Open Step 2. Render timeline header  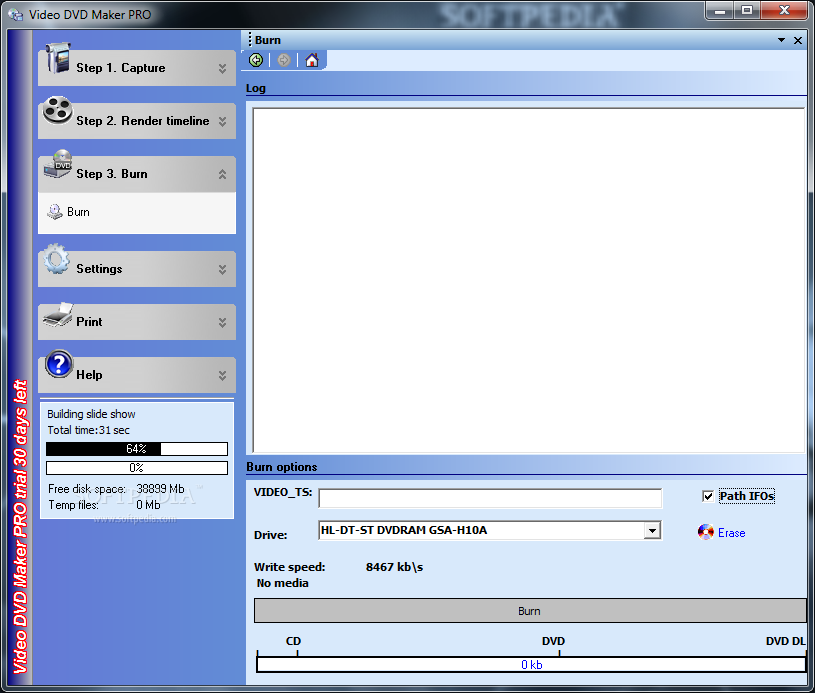pos(137,121)
